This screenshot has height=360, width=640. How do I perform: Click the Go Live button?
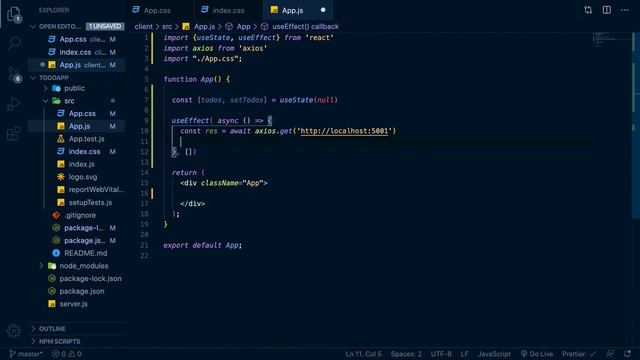537,354
